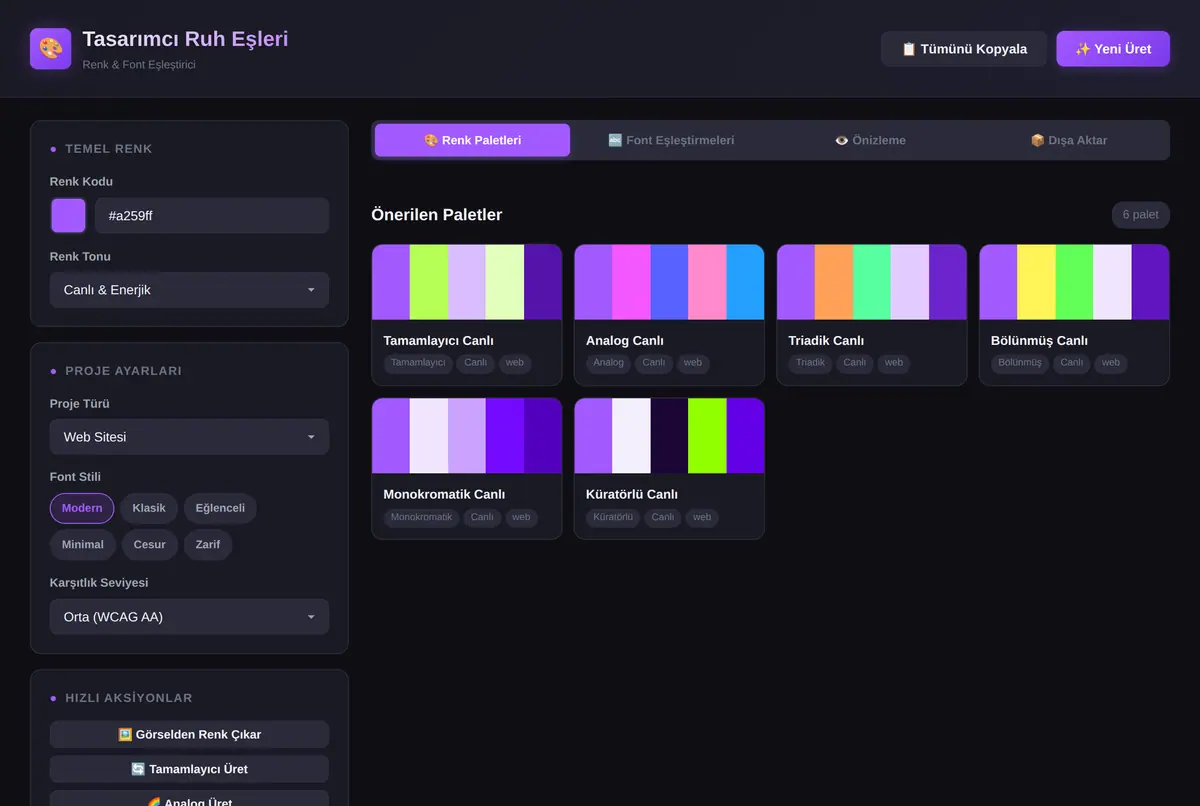This screenshot has height=806, width=1200.
Task: Select the Klasik font style chip
Action: (x=149, y=508)
